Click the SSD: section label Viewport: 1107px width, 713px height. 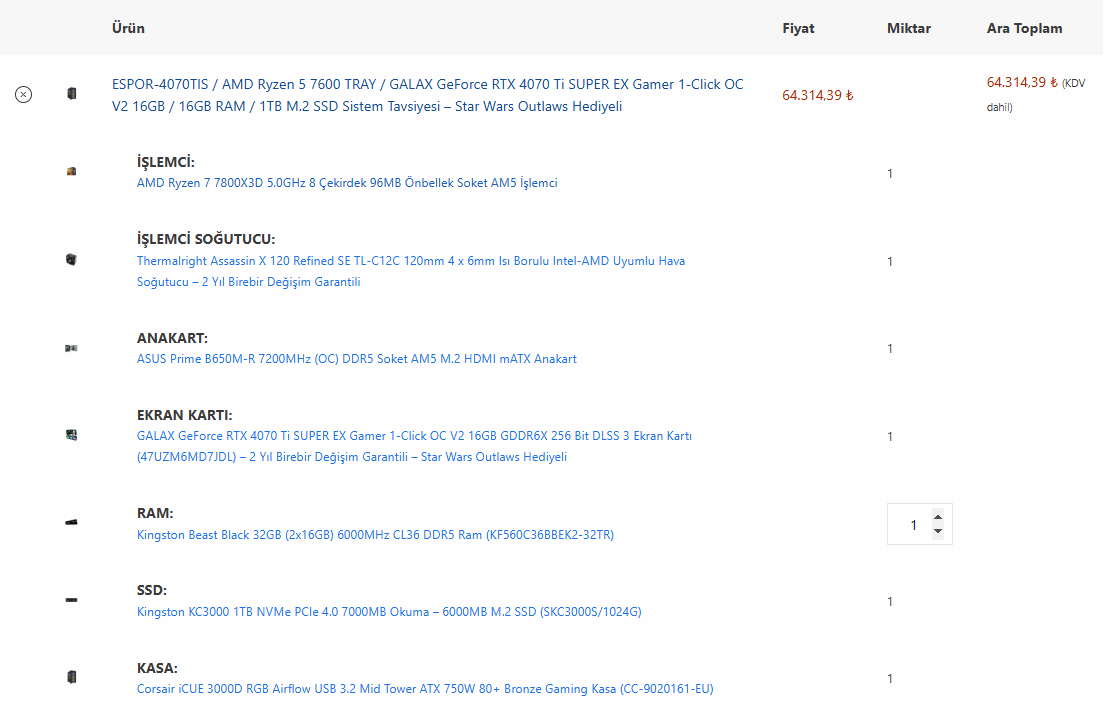coord(152,590)
